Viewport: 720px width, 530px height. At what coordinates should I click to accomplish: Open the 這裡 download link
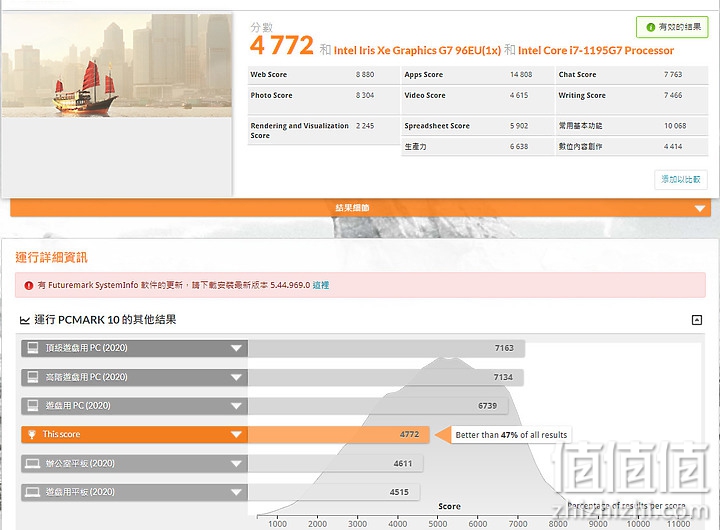321,285
